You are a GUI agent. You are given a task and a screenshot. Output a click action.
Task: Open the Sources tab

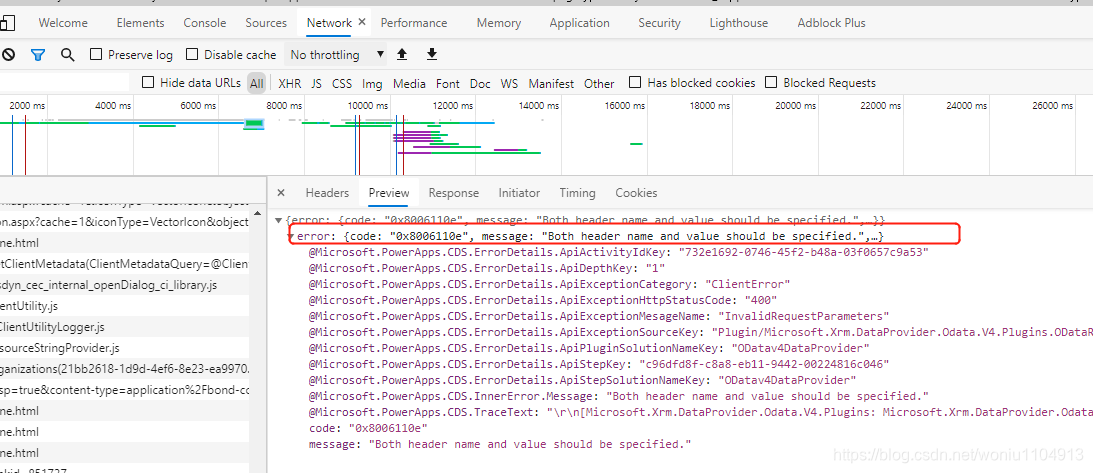pos(266,23)
